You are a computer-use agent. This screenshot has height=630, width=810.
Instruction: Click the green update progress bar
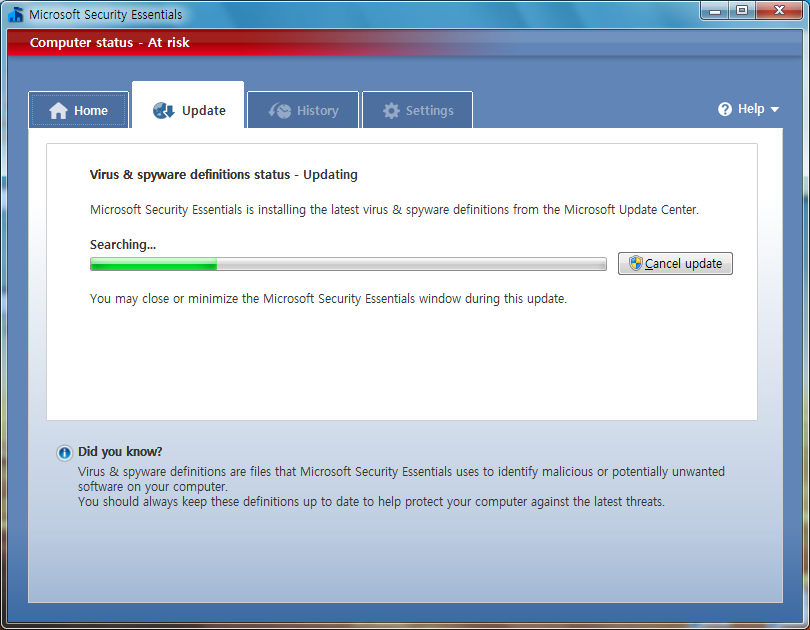coord(348,264)
